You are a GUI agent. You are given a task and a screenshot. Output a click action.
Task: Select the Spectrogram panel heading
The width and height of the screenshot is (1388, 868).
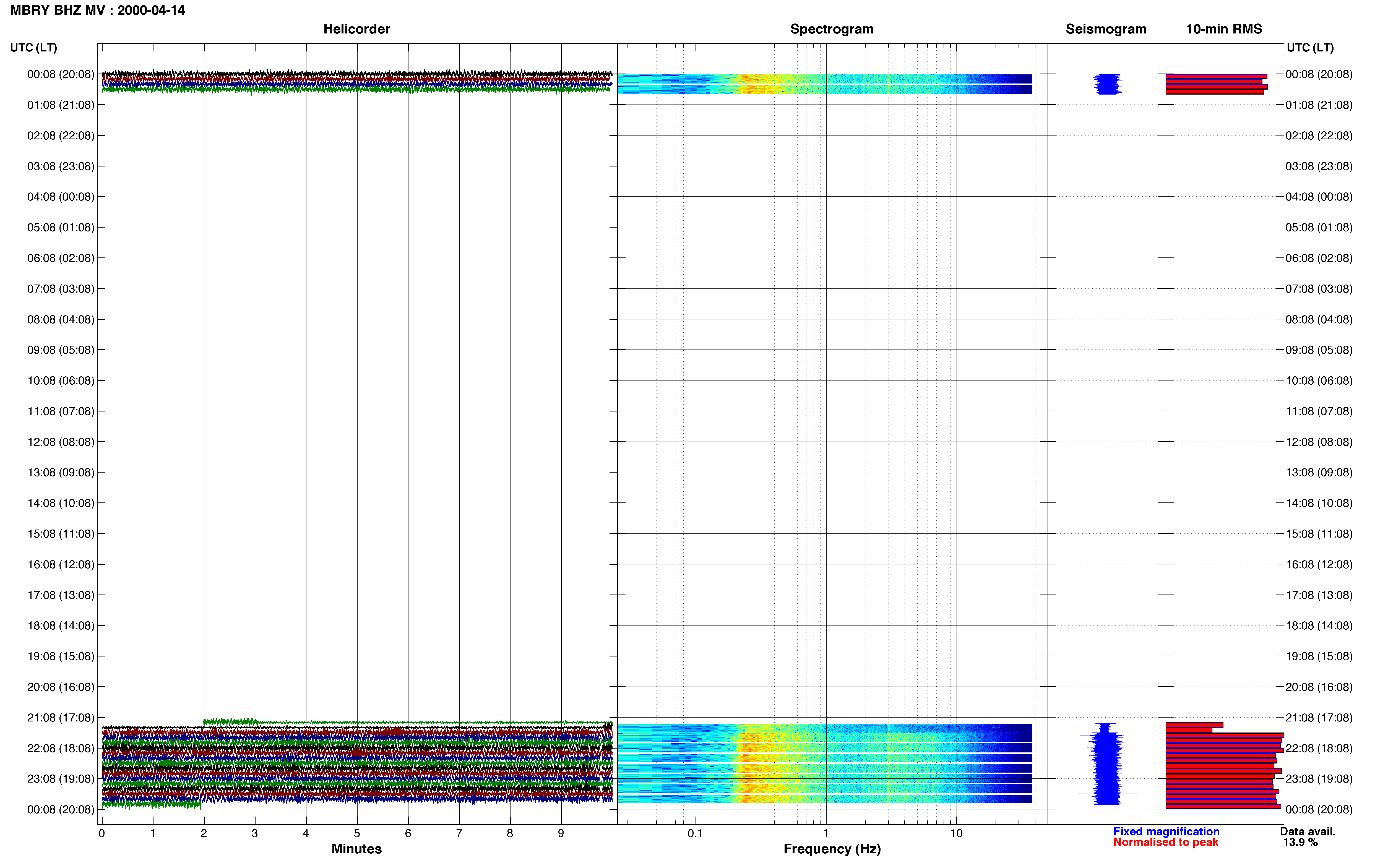pos(832,29)
